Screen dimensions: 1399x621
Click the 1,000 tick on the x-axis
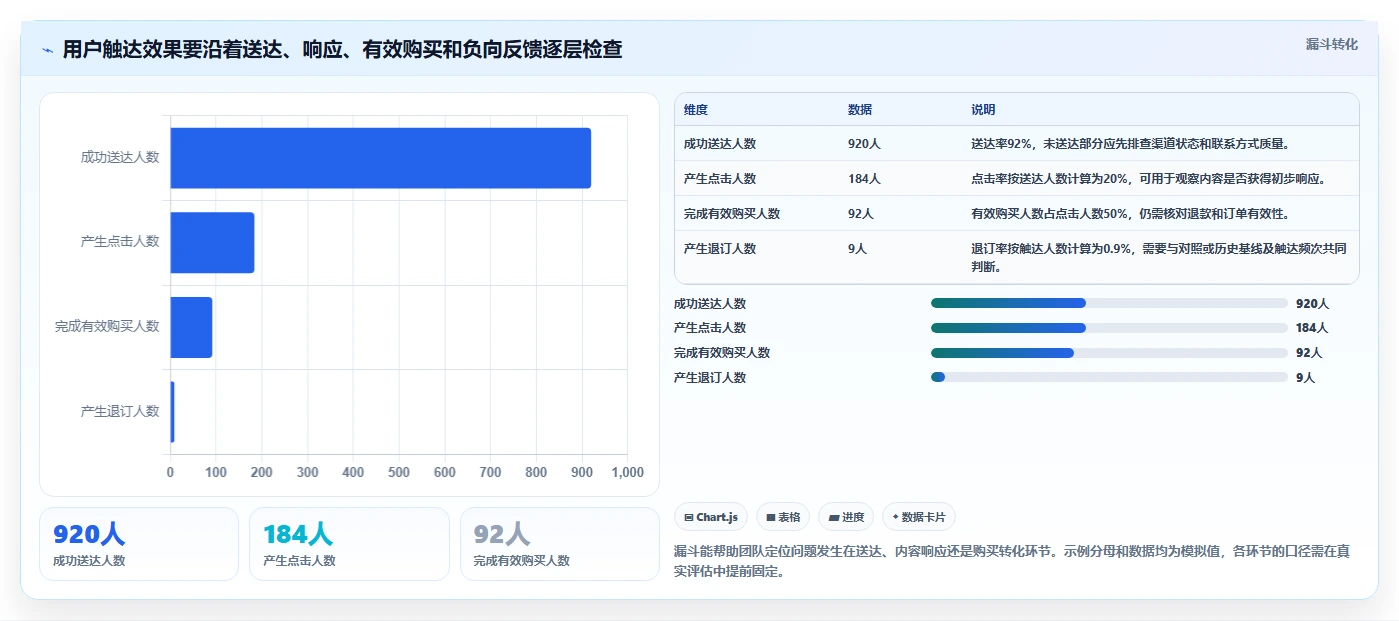(x=627, y=472)
